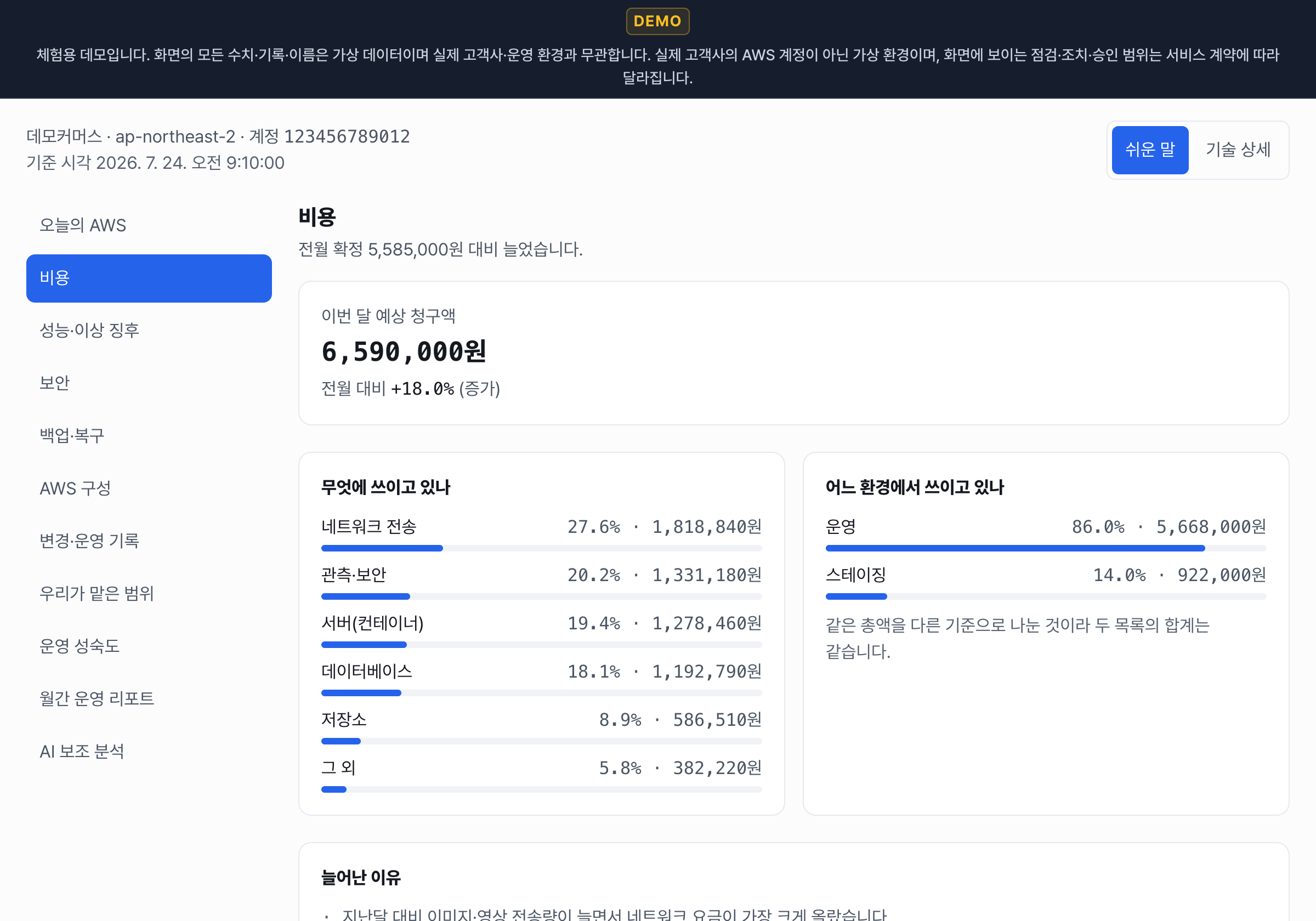Click 네트워크 전송 row label
Image resolution: width=1316 pixels, height=921 pixels.
pyautogui.click(x=368, y=527)
